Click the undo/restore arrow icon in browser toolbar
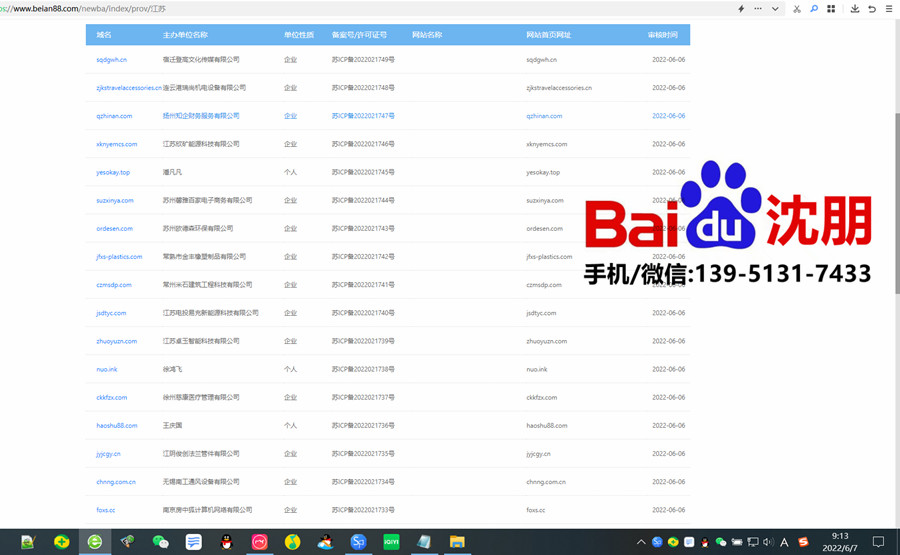Viewport: 900px width, 555px height. click(x=872, y=9)
